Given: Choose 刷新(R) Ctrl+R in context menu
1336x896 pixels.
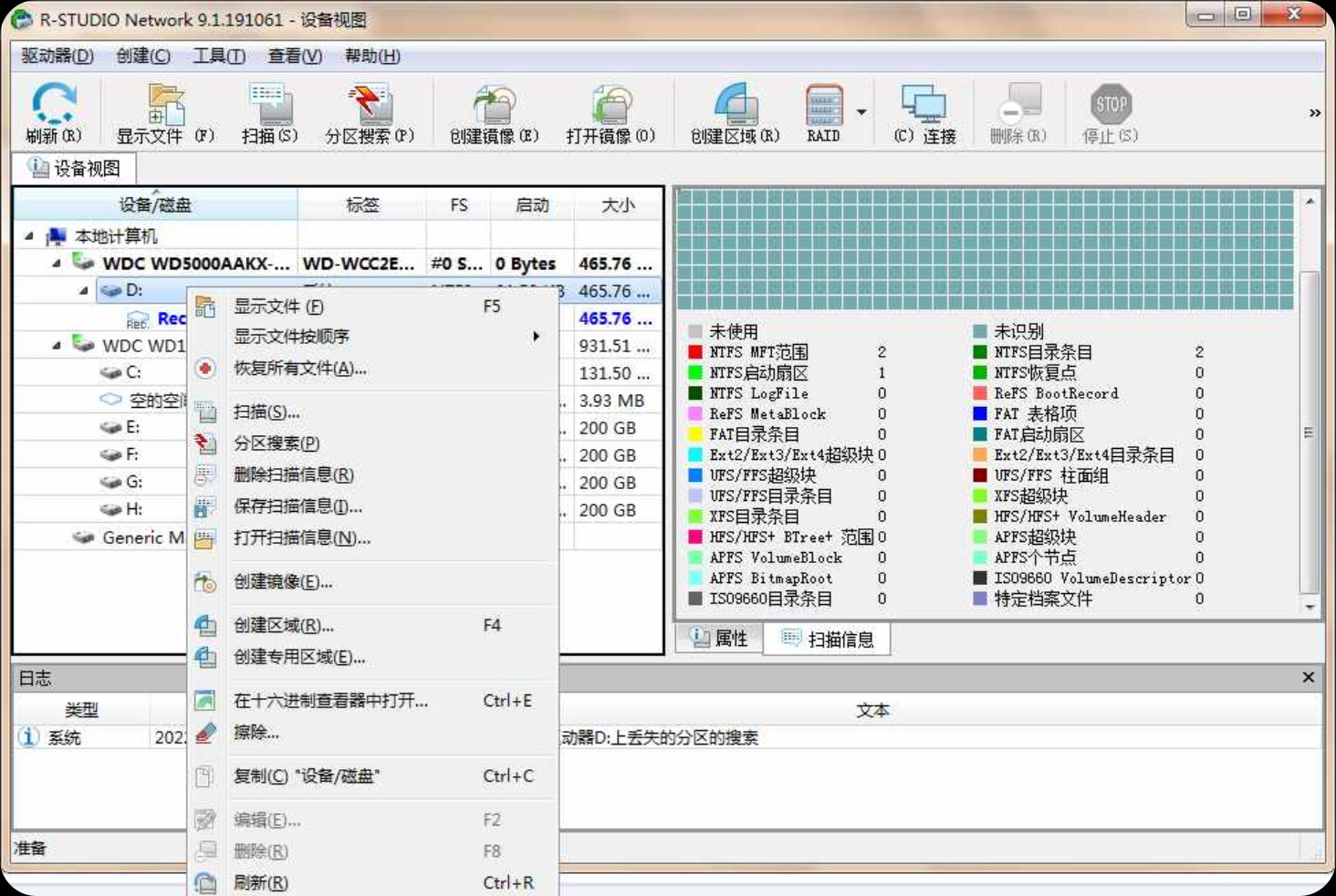Looking at the screenshot, I should 372,883.
